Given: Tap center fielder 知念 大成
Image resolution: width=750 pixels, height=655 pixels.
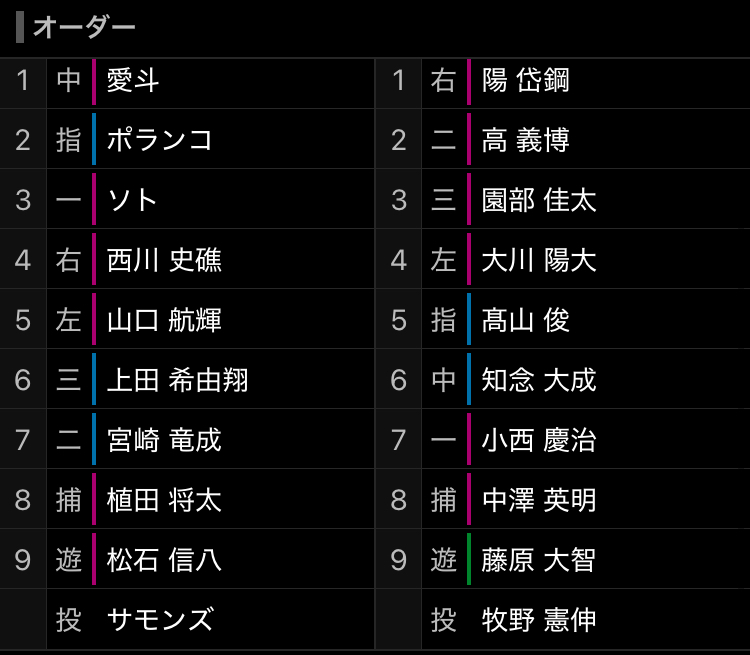Looking at the screenshot, I should (x=539, y=380).
